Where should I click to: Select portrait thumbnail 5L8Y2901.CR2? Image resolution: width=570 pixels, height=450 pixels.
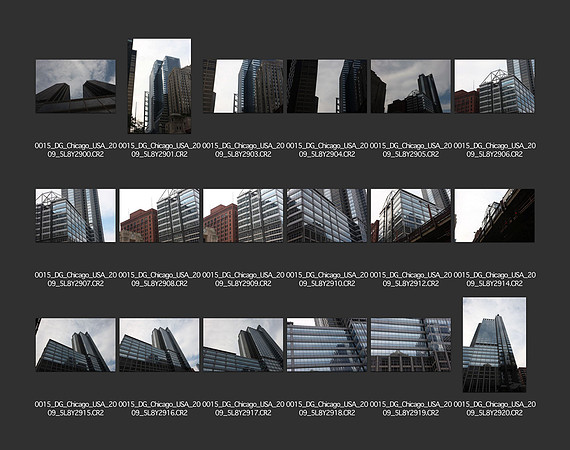coord(160,86)
